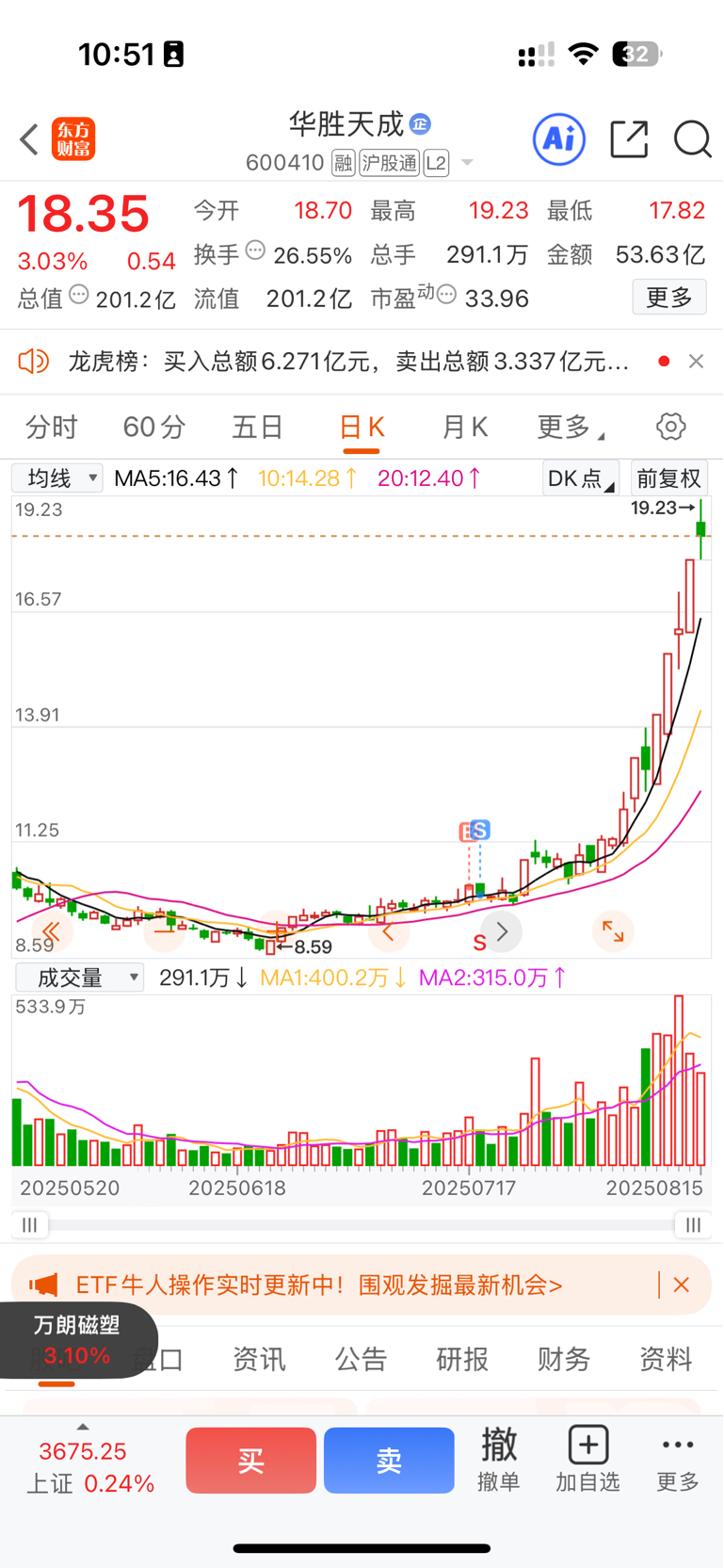Switch to 五日 chart tab

258,427
